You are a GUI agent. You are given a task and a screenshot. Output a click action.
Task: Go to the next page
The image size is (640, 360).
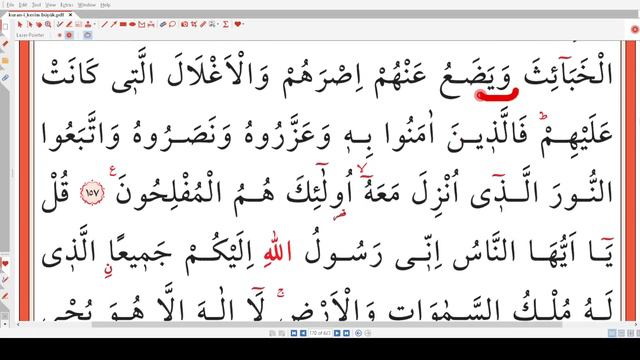[x=337, y=333]
